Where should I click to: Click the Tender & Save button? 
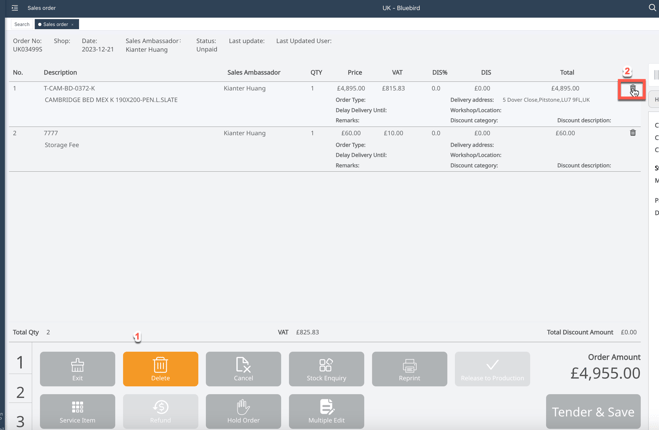tap(593, 411)
